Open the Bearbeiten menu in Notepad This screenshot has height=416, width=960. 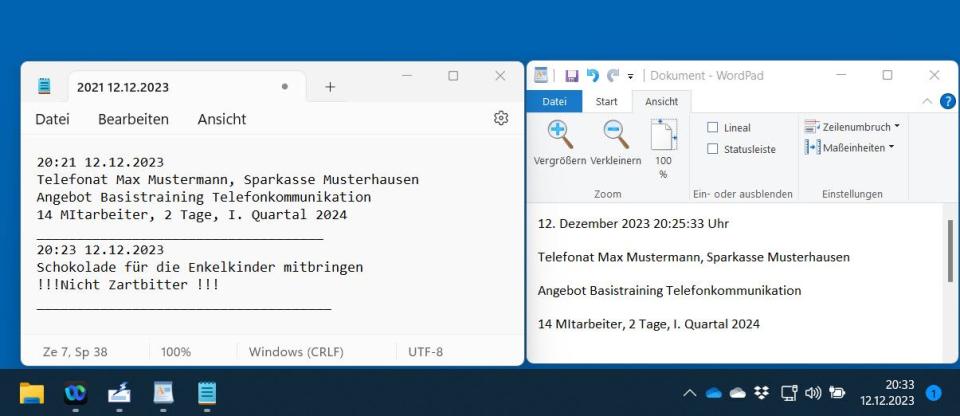pos(133,119)
